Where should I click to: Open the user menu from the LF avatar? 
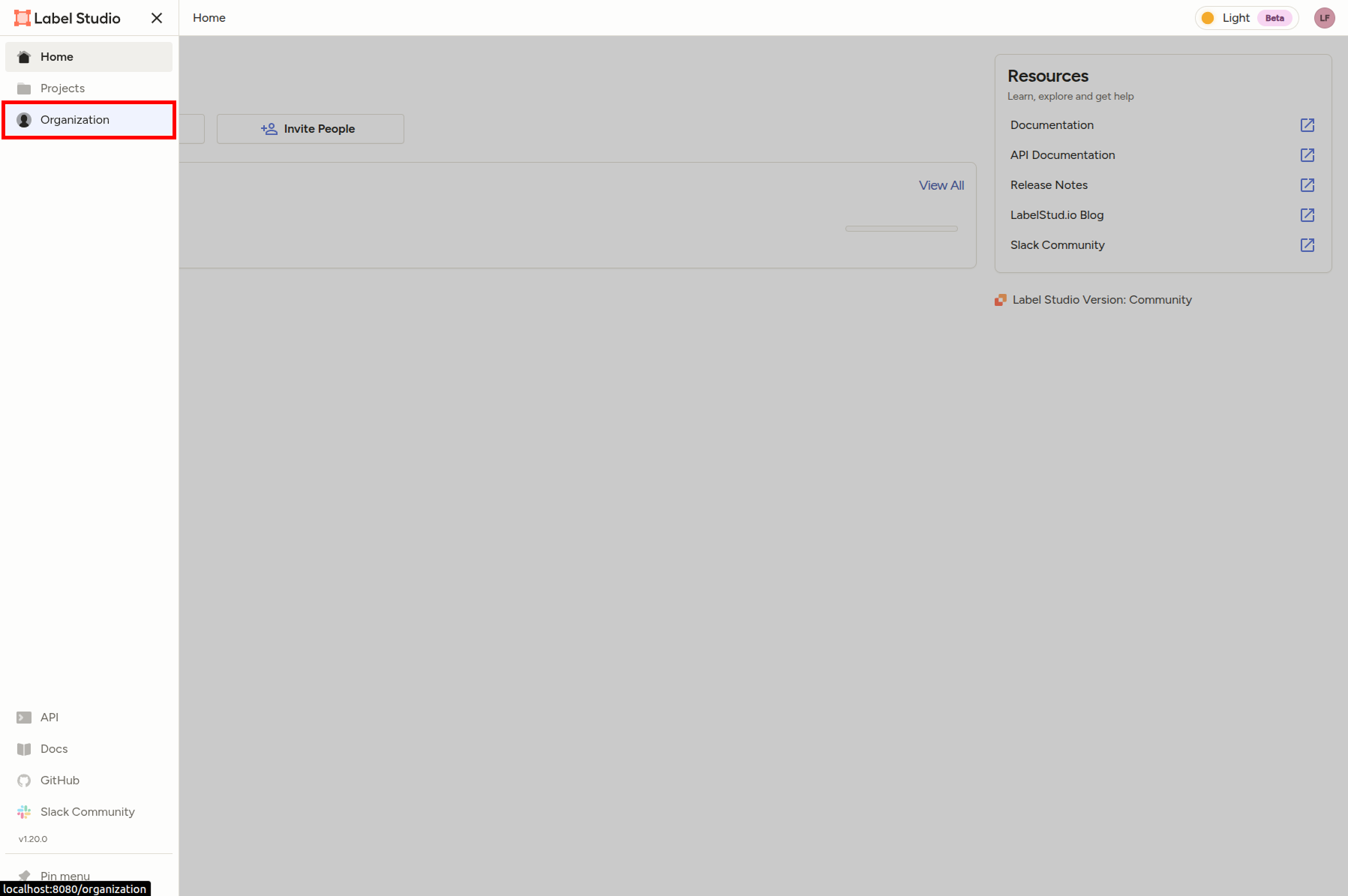pyautogui.click(x=1325, y=17)
